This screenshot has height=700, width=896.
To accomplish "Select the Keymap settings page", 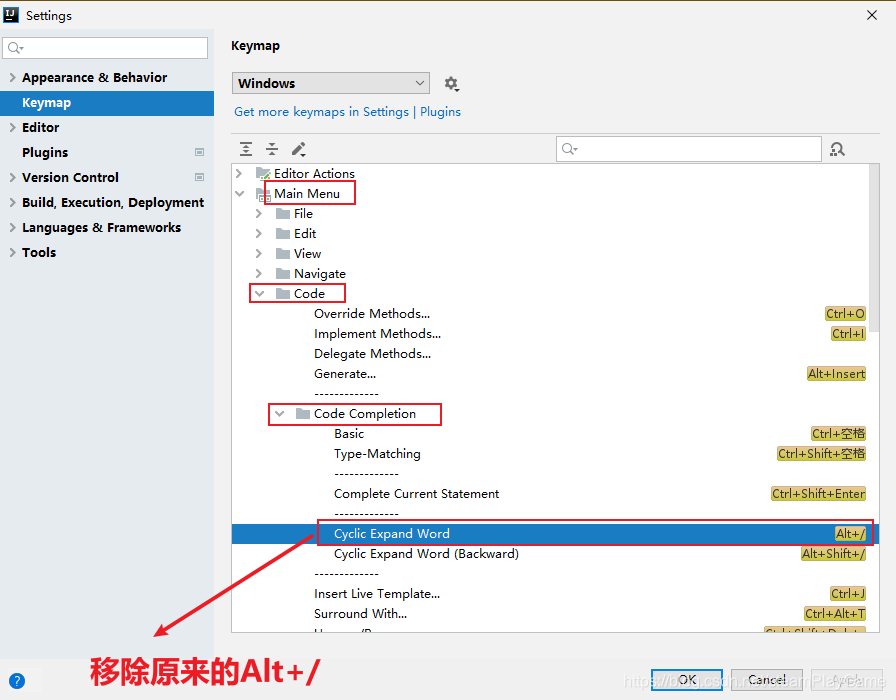I will [x=107, y=103].
